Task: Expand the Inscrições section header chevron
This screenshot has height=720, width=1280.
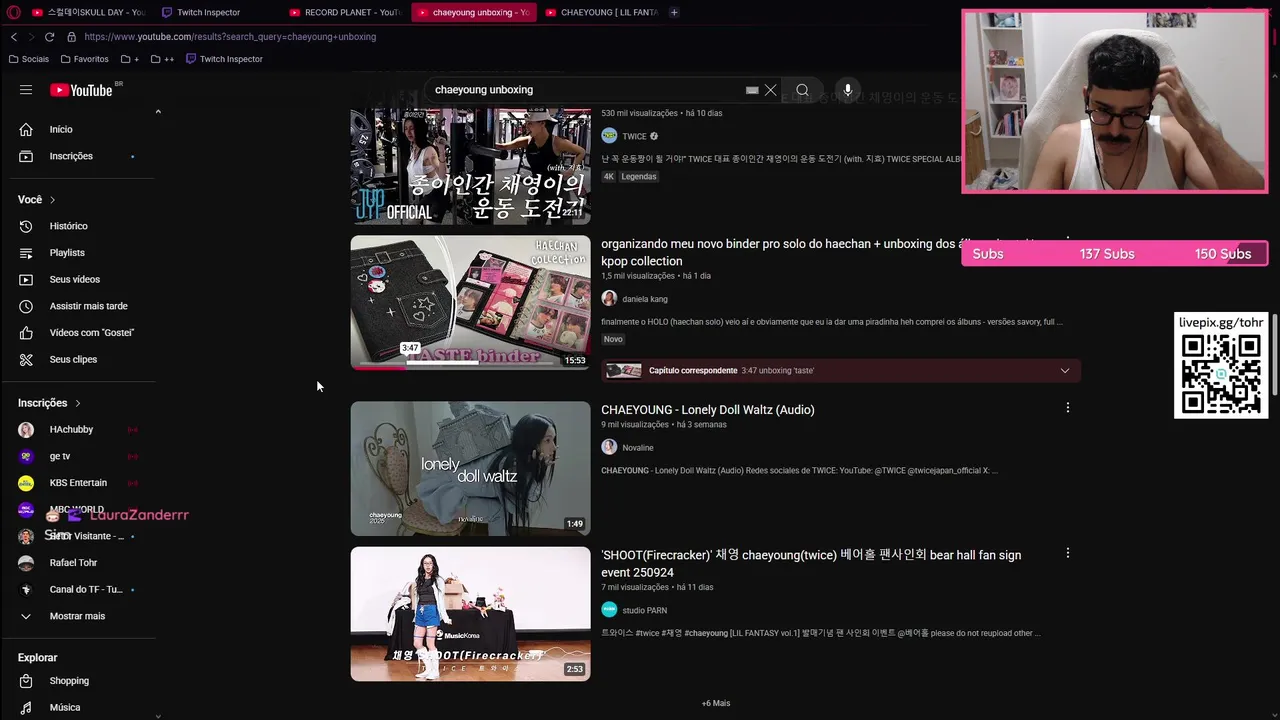Action: coord(77,403)
